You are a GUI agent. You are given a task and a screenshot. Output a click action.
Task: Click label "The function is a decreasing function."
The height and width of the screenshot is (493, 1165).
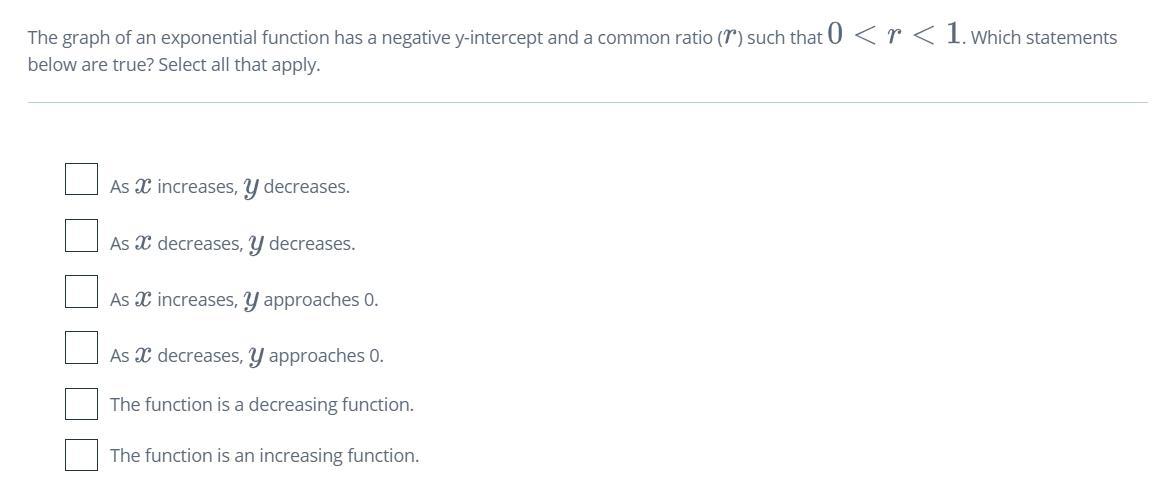coord(262,405)
